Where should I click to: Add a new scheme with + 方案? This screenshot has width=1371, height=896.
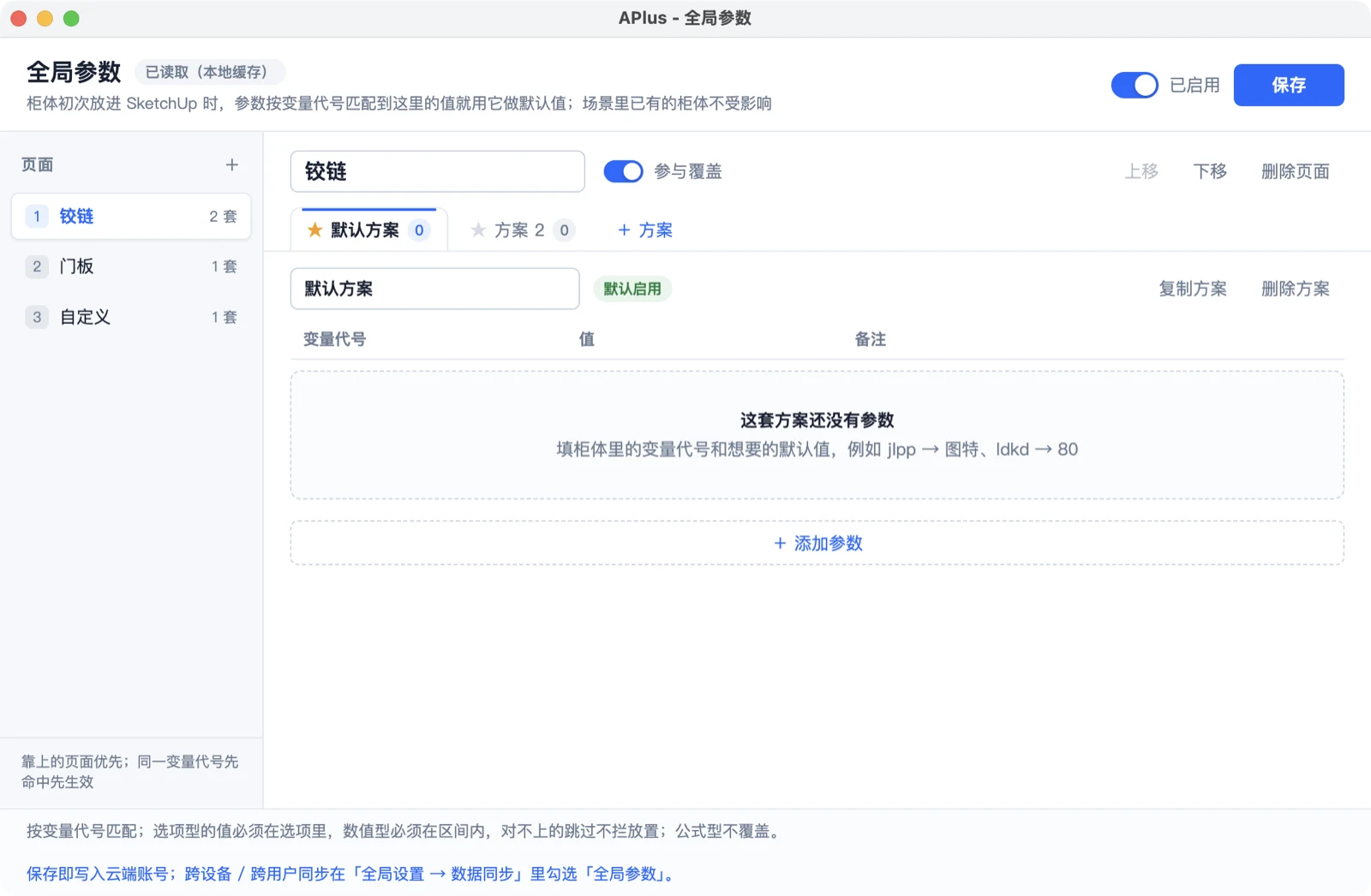(645, 230)
